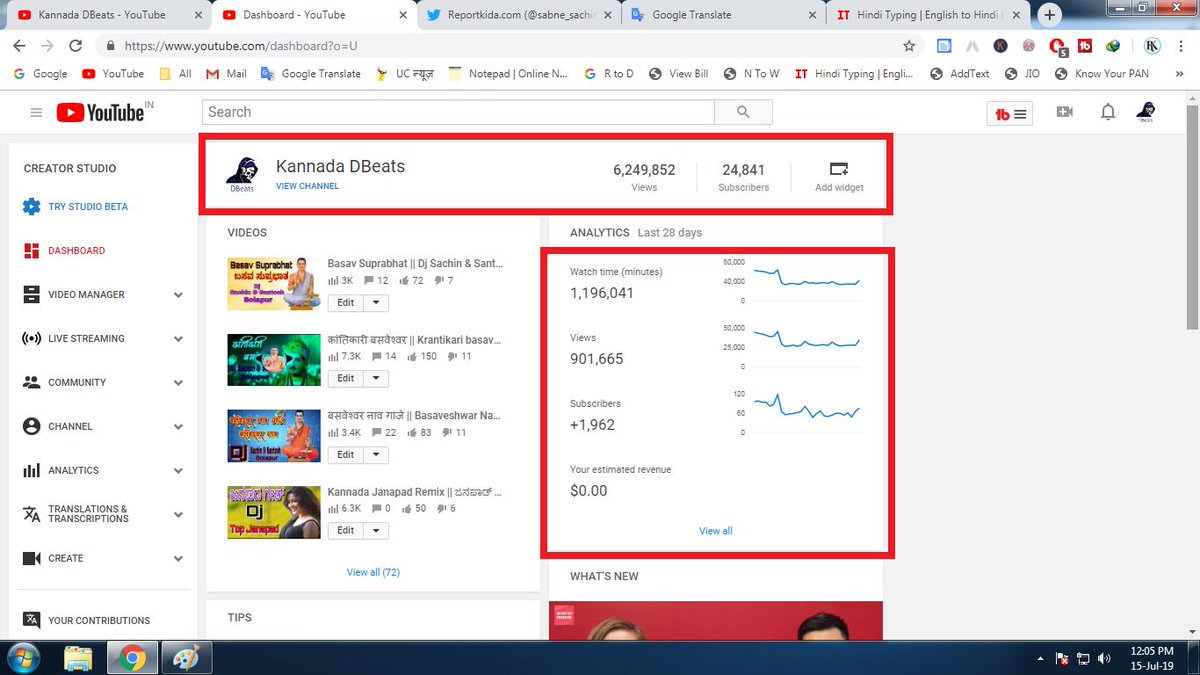Click the 24,841 Subscribers count
This screenshot has width=1200, height=675.
pos(743,170)
